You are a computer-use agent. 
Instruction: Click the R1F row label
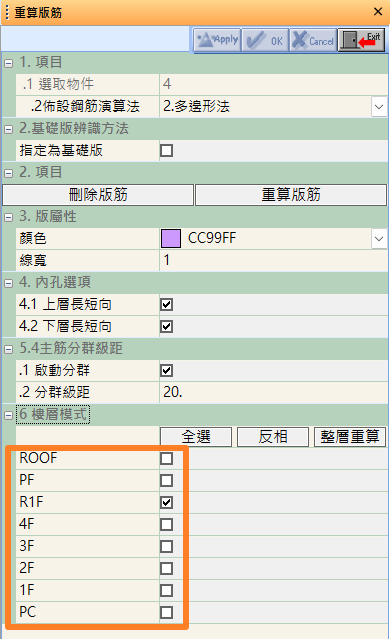point(31,502)
